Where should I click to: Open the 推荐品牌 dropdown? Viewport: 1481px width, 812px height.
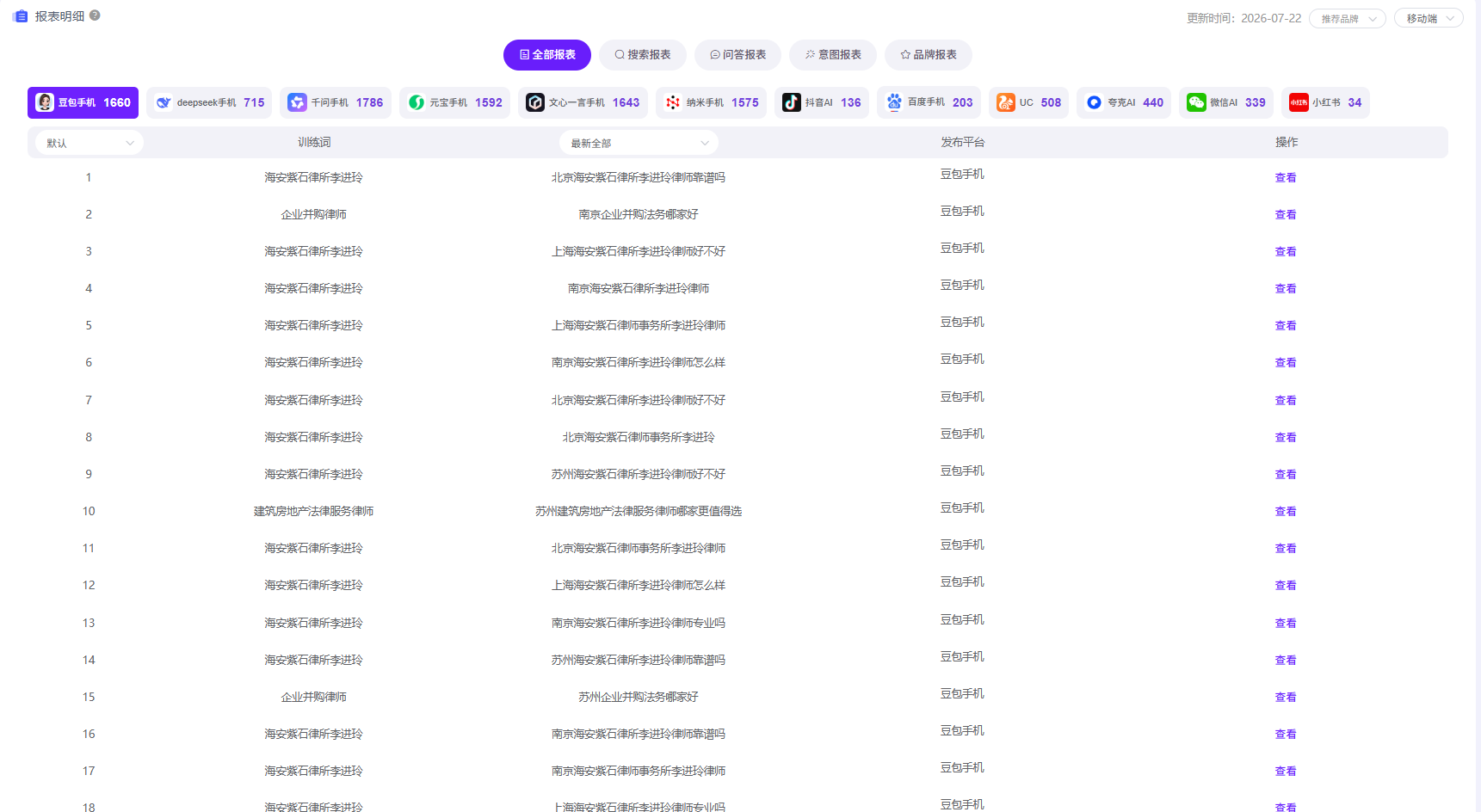tap(1347, 18)
